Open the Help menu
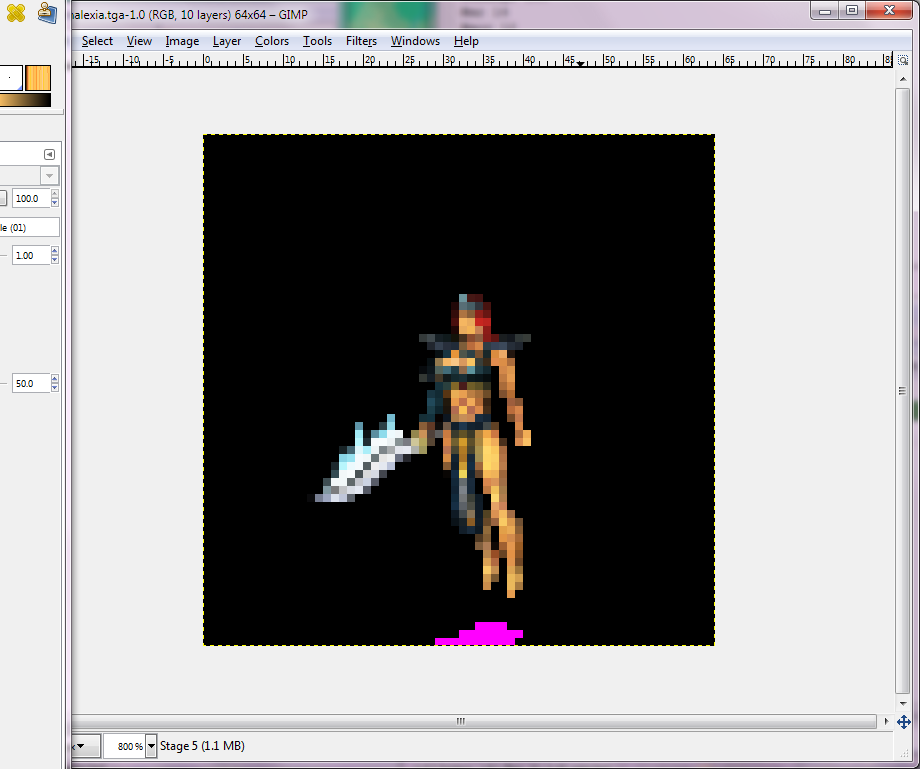Viewport: 920px width, 769px height. coord(466,41)
